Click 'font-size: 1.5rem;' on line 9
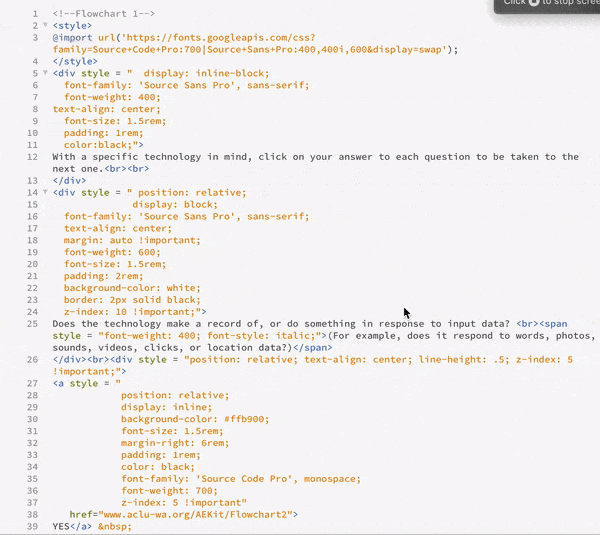The height and width of the screenshot is (535, 600). [x=115, y=121]
